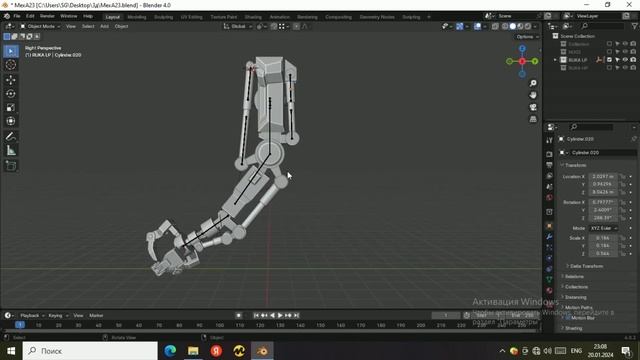640x360 pixels.
Task: Open the Modifiers wrench tab
Action: tap(549, 237)
